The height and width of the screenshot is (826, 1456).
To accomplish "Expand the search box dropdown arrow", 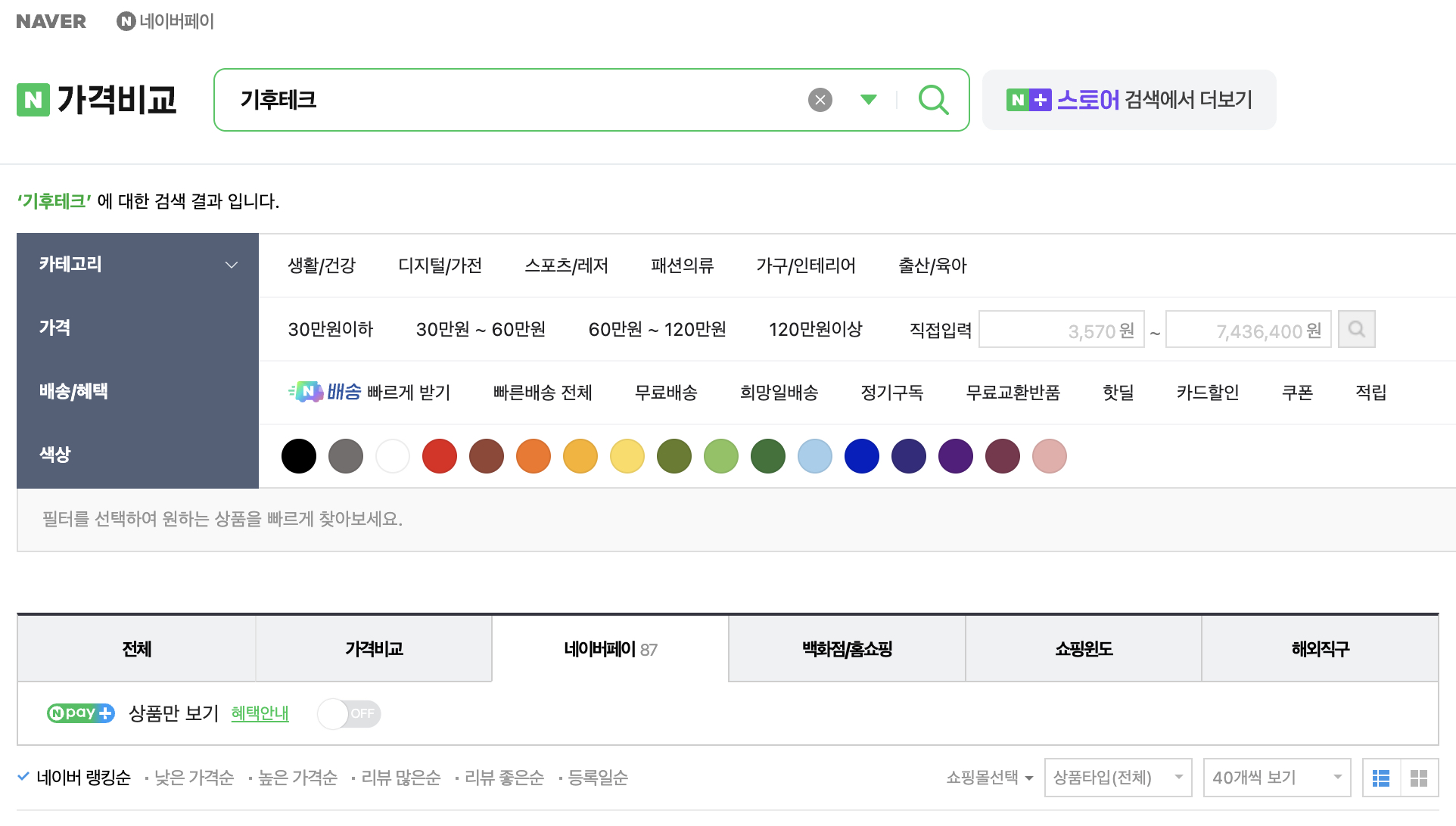I will click(x=869, y=100).
